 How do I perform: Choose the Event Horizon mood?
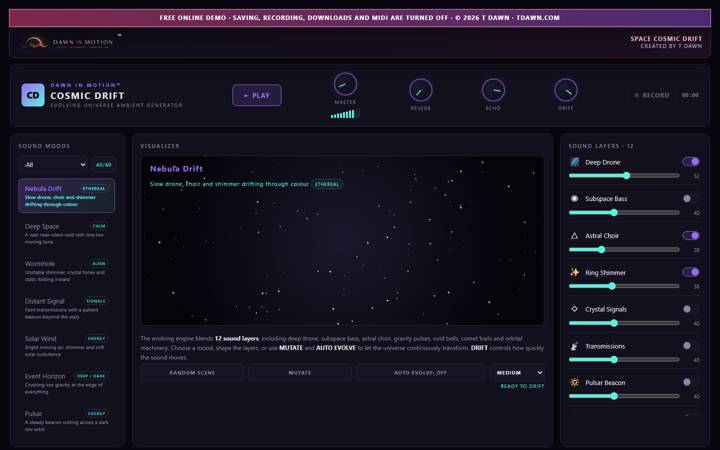(x=67, y=383)
